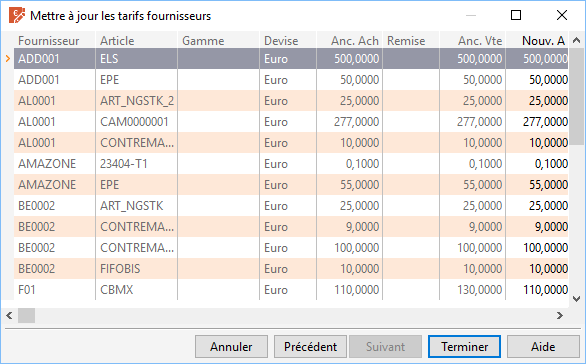Open help with the Aide button
586x364 pixels.
pos(543,346)
